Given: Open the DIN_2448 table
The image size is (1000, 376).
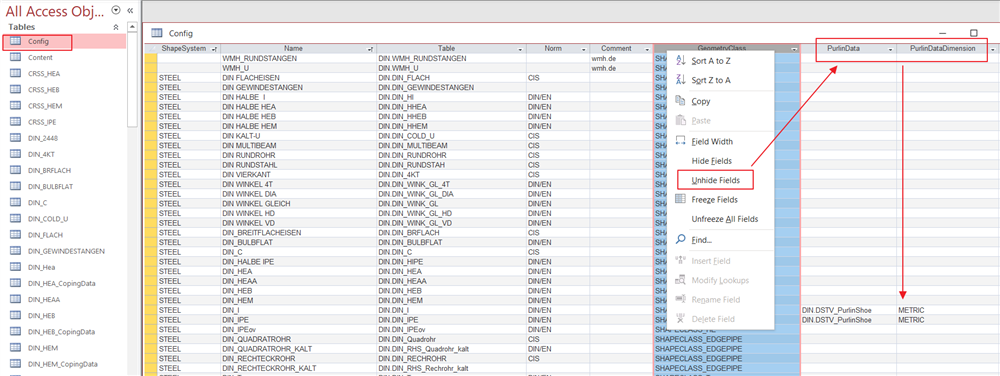Looking at the screenshot, I should (x=43, y=138).
